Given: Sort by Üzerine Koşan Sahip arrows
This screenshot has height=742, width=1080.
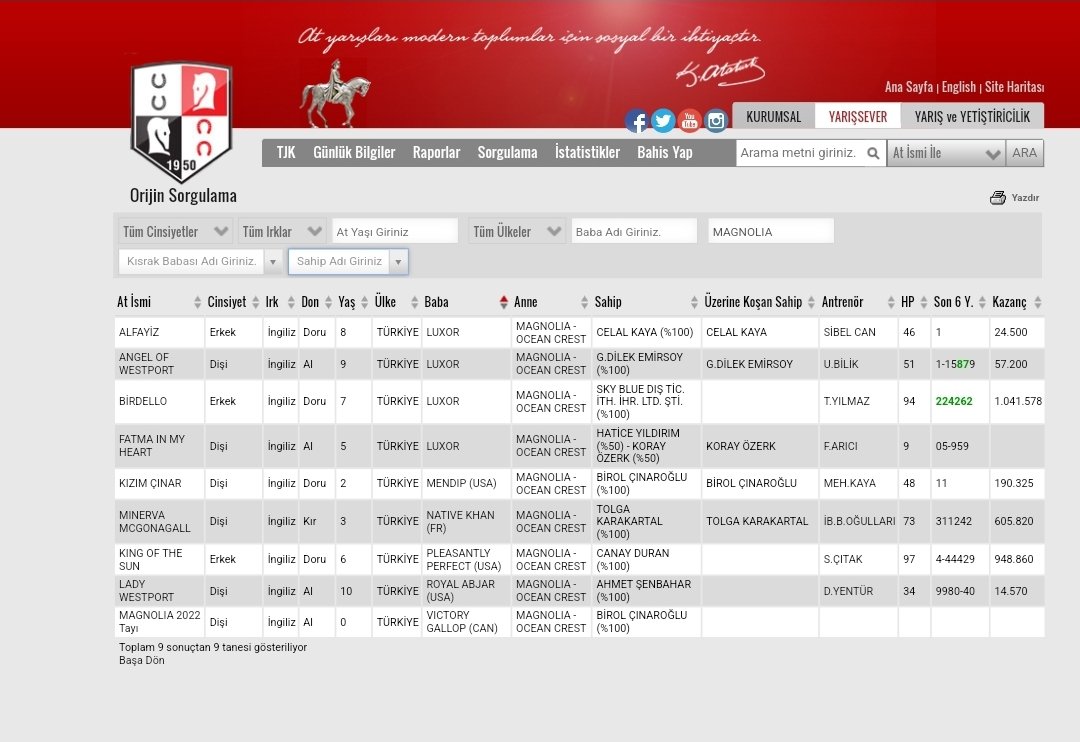Looking at the screenshot, I should tap(811, 302).
